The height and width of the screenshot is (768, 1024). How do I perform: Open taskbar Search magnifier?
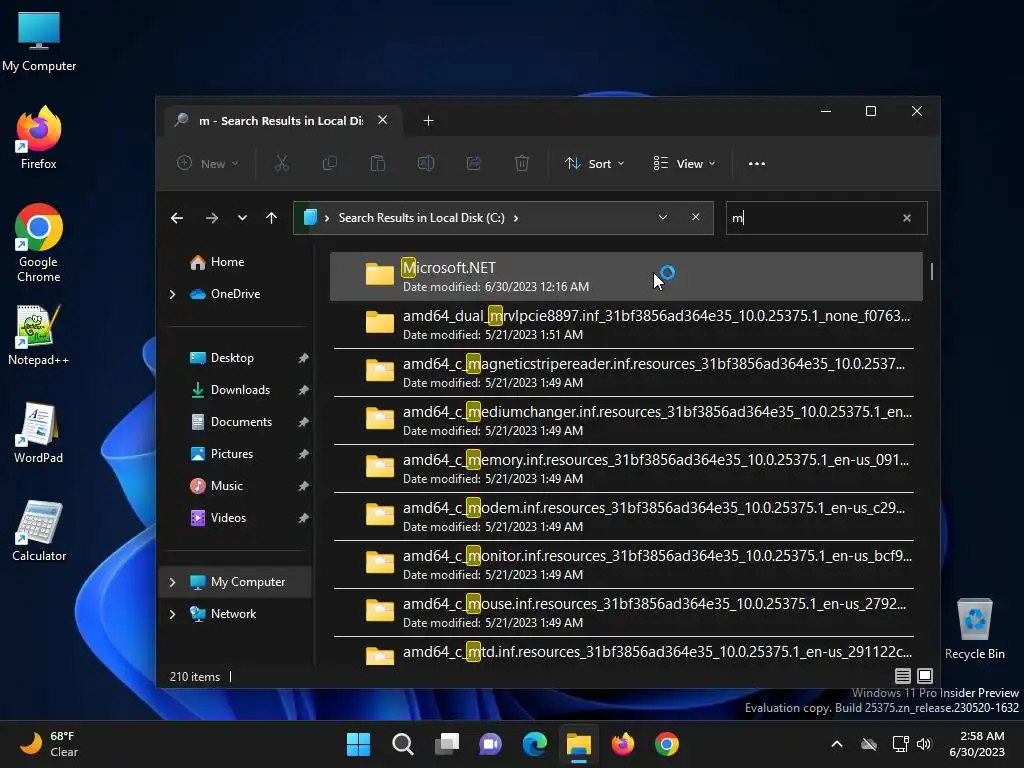click(x=402, y=744)
